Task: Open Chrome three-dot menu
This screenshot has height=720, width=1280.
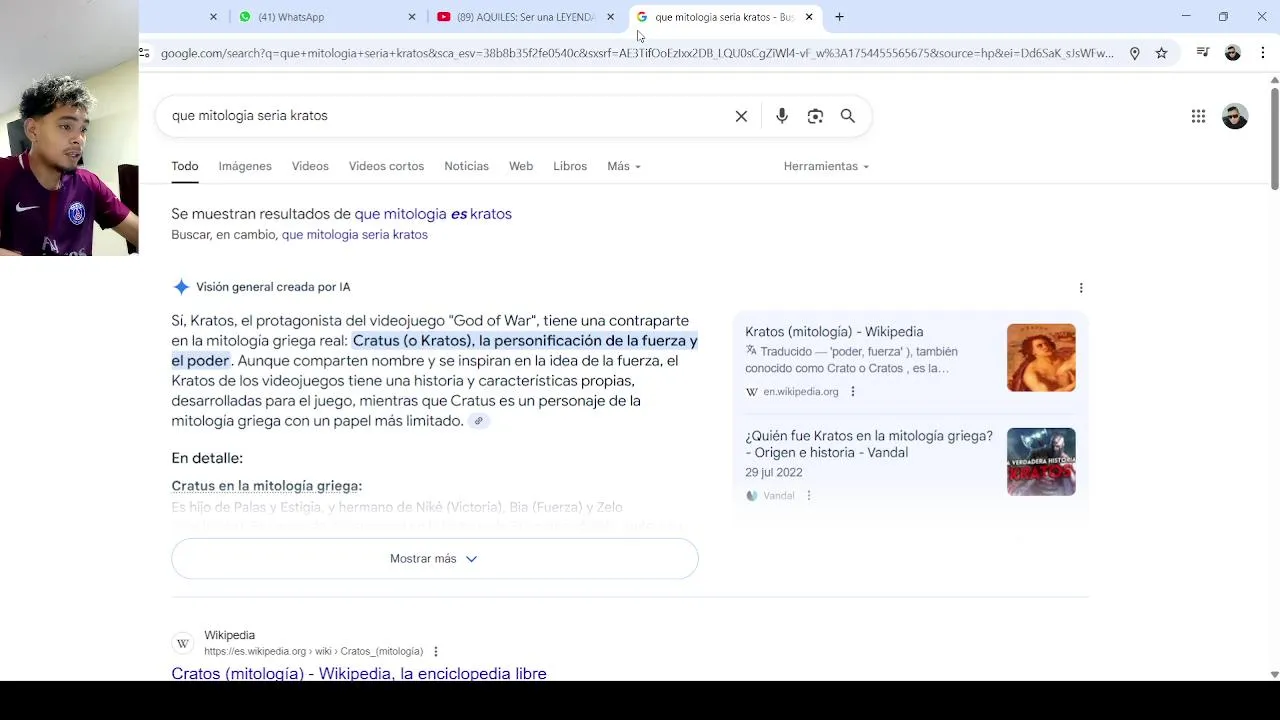Action: tap(1263, 53)
